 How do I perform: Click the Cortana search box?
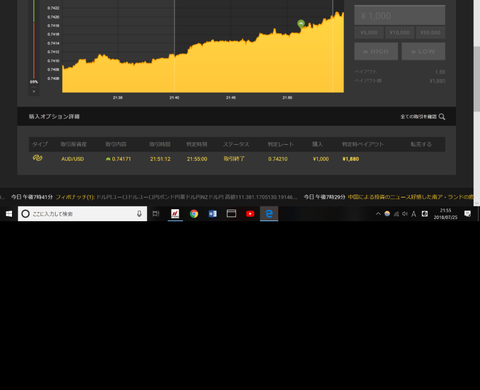coord(82,214)
